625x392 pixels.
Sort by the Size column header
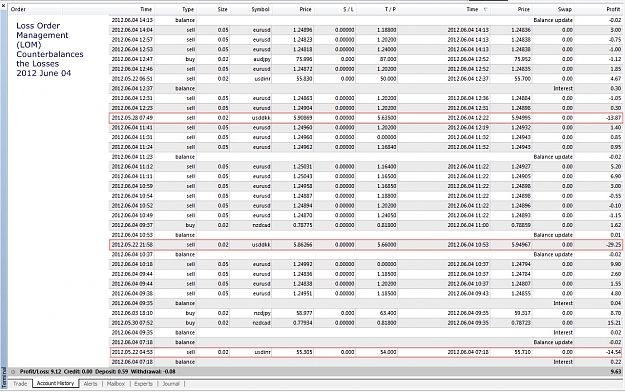[222, 9]
